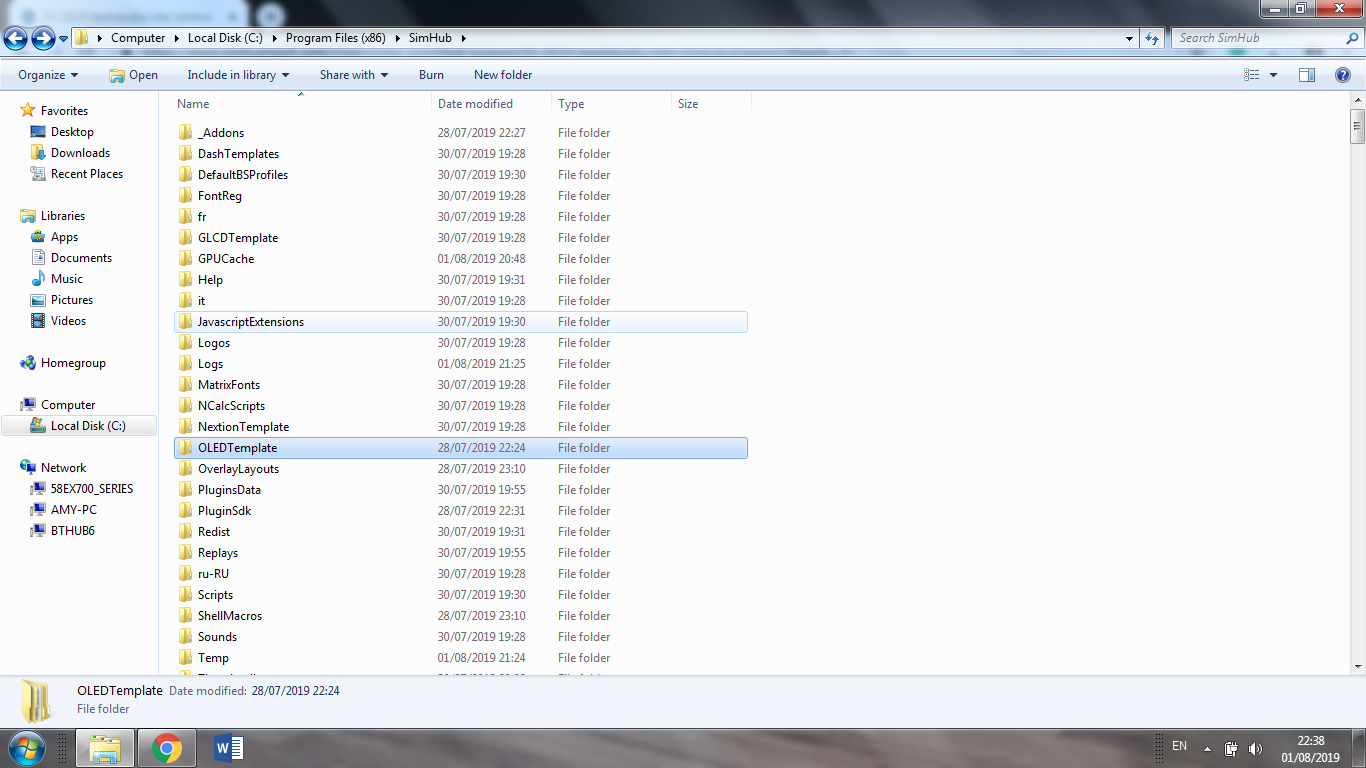
Task: Open the Share with dropdown
Action: (354, 75)
